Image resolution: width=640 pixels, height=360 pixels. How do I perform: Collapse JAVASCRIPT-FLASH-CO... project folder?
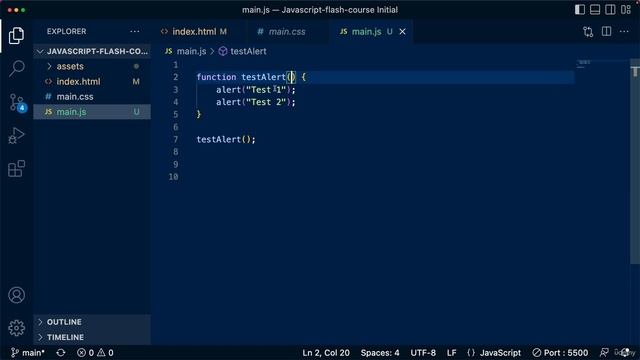tap(92, 51)
